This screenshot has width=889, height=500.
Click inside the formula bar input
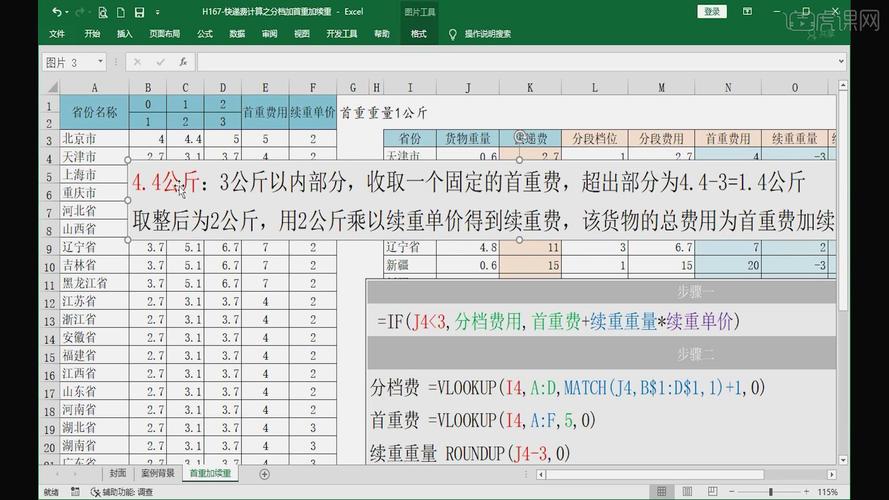coord(516,62)
